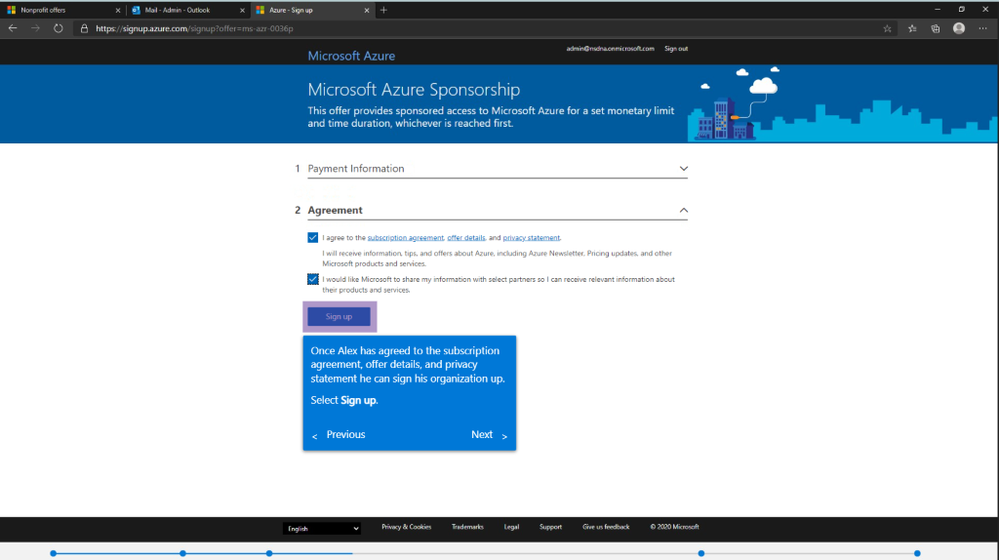999x560 pixels.
Task: Open the browser settings ellipsis menu
Action: click(983, 29)
